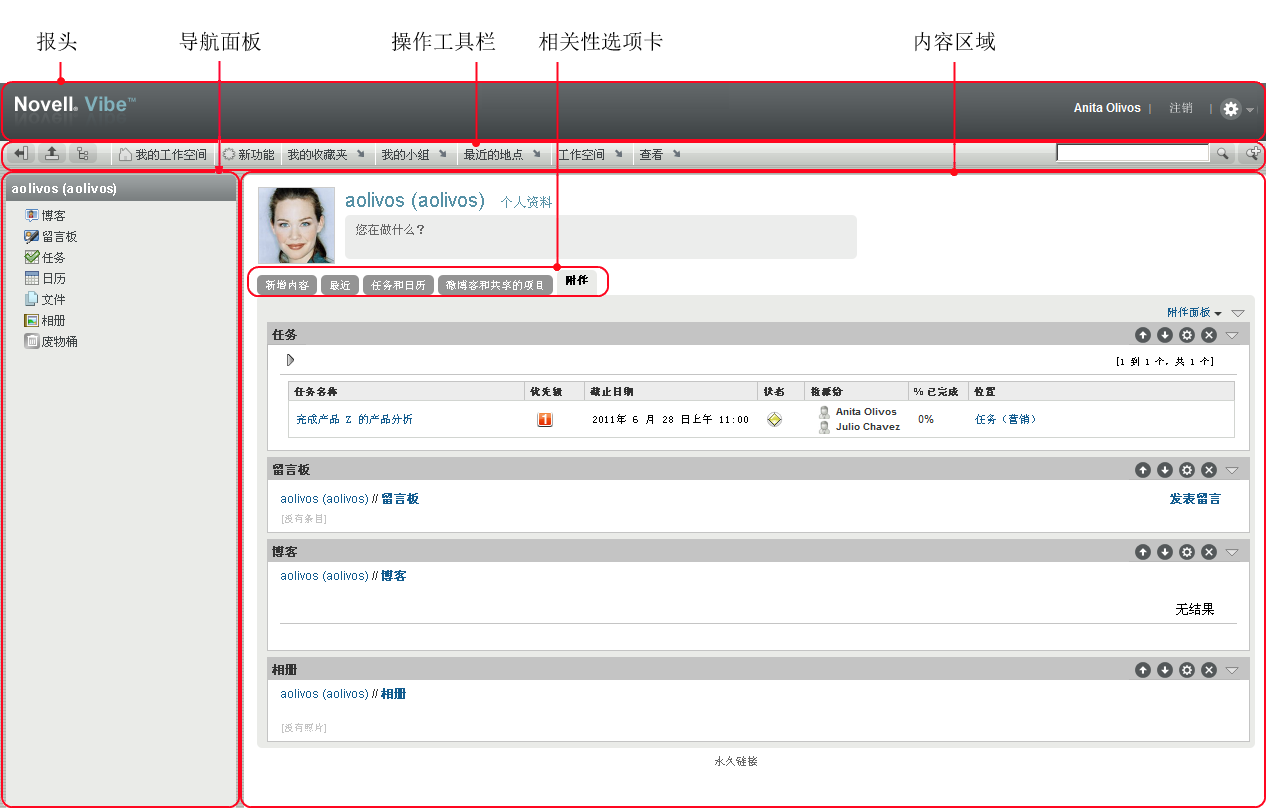Remove the 相册 accessory
Viewport: 1266px width, 808px height.
click(x=1209, y=670)
